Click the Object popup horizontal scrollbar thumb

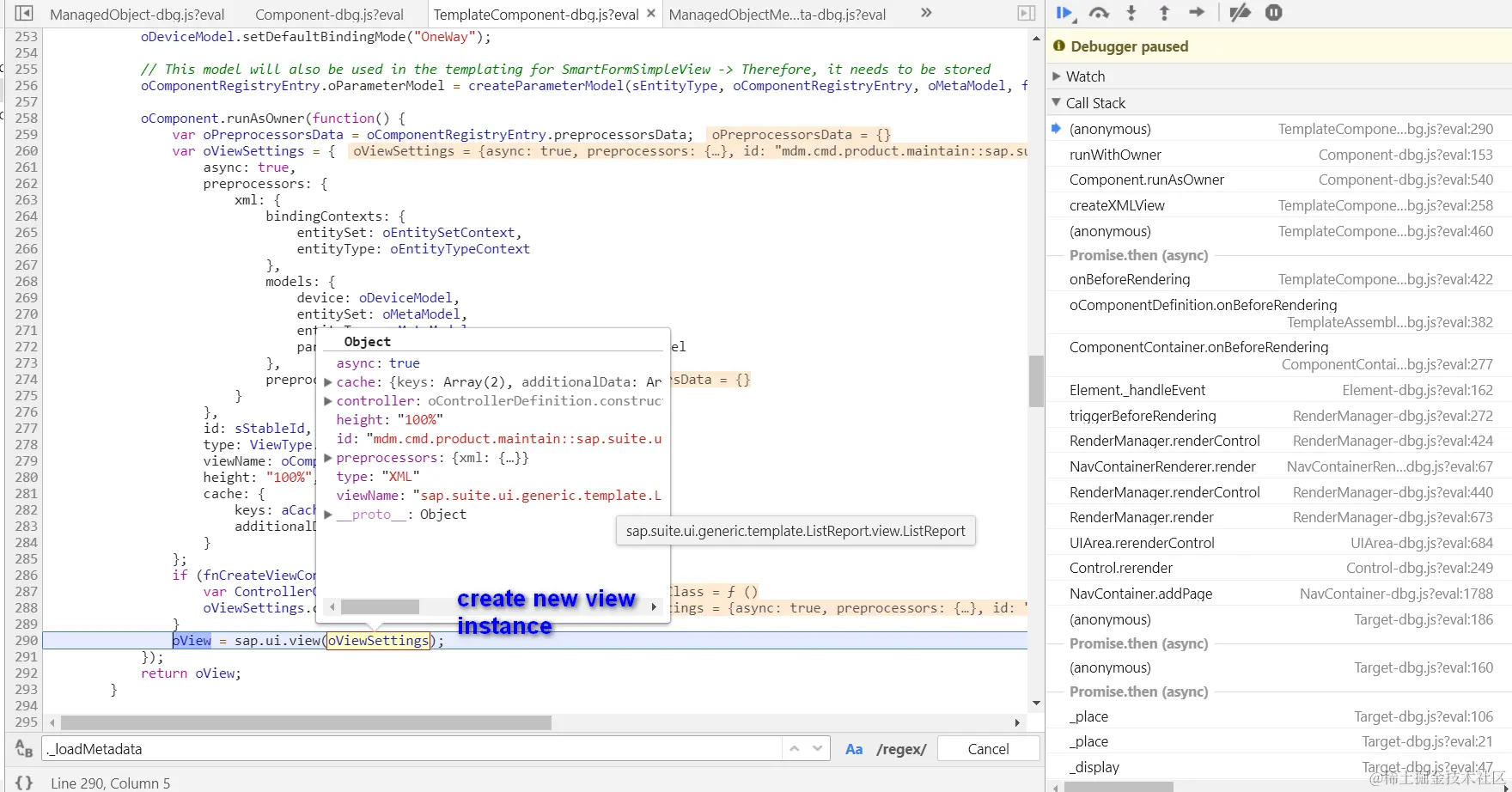(380, 606)
